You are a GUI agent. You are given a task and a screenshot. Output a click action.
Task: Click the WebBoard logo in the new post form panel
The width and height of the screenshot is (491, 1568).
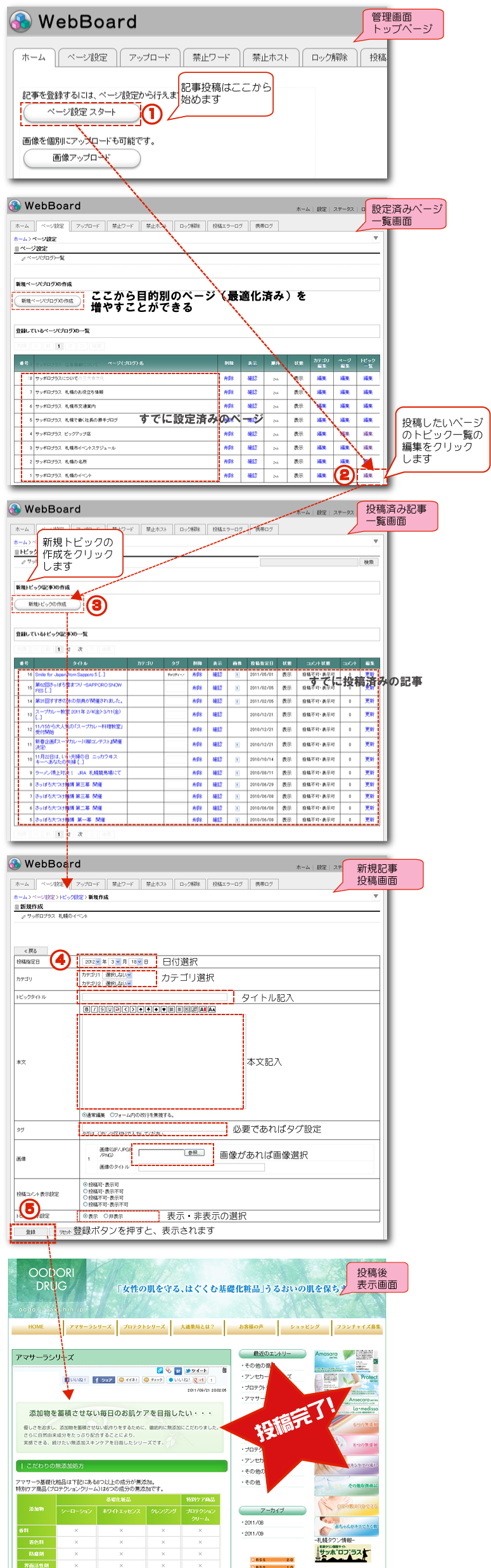point(45,864)
